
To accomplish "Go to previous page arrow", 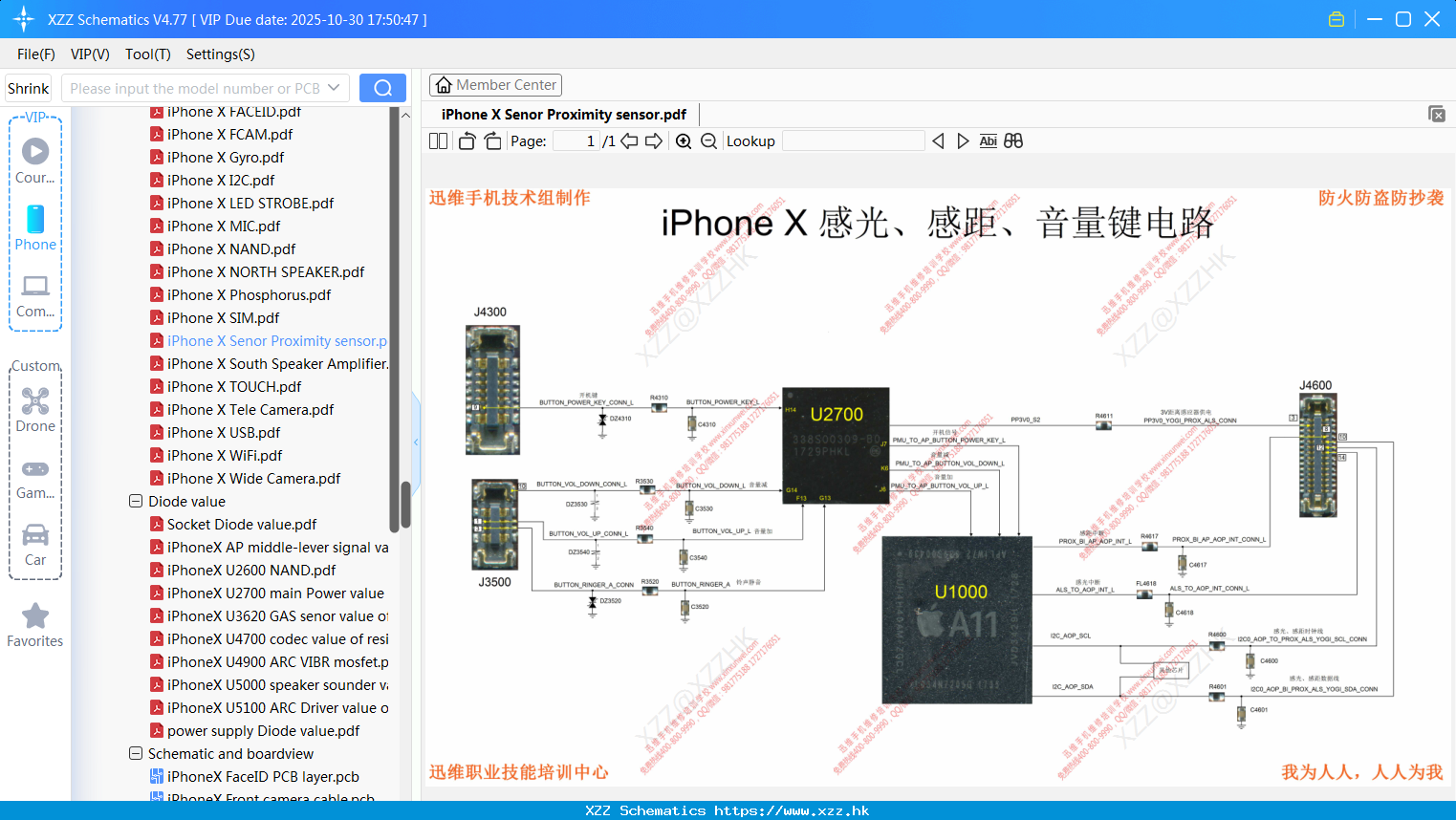I will (x=629, y=141).
